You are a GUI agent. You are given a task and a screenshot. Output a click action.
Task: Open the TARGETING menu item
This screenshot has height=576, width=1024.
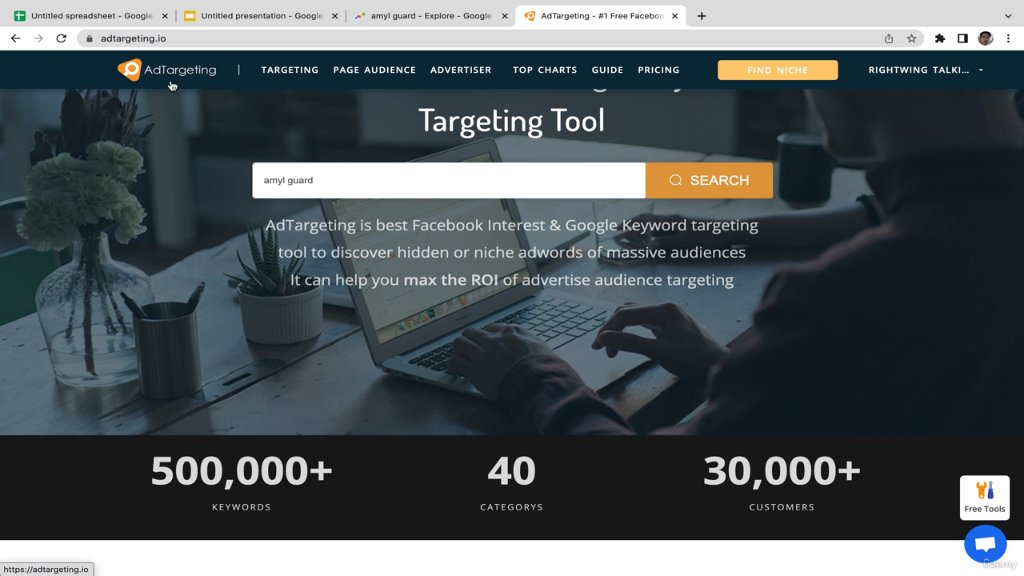(x=289, y=70)
